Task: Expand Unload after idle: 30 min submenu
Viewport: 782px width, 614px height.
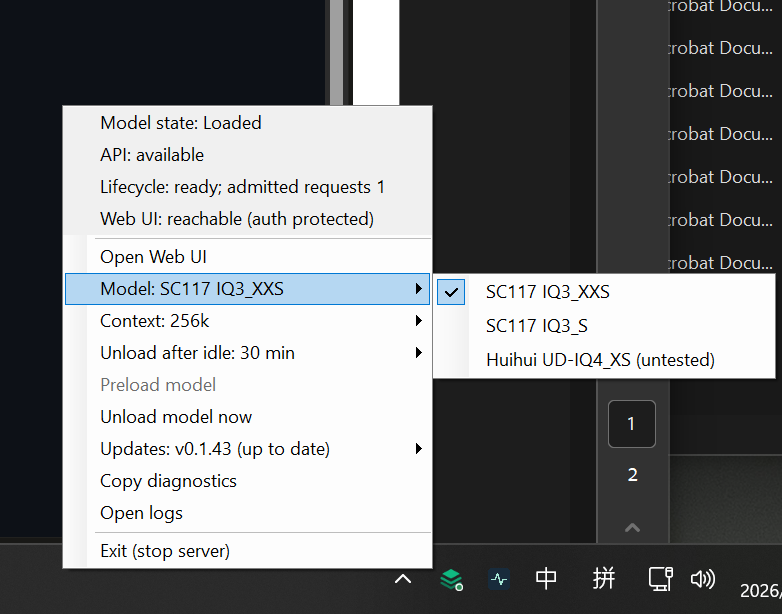Action: coord(247,353)
